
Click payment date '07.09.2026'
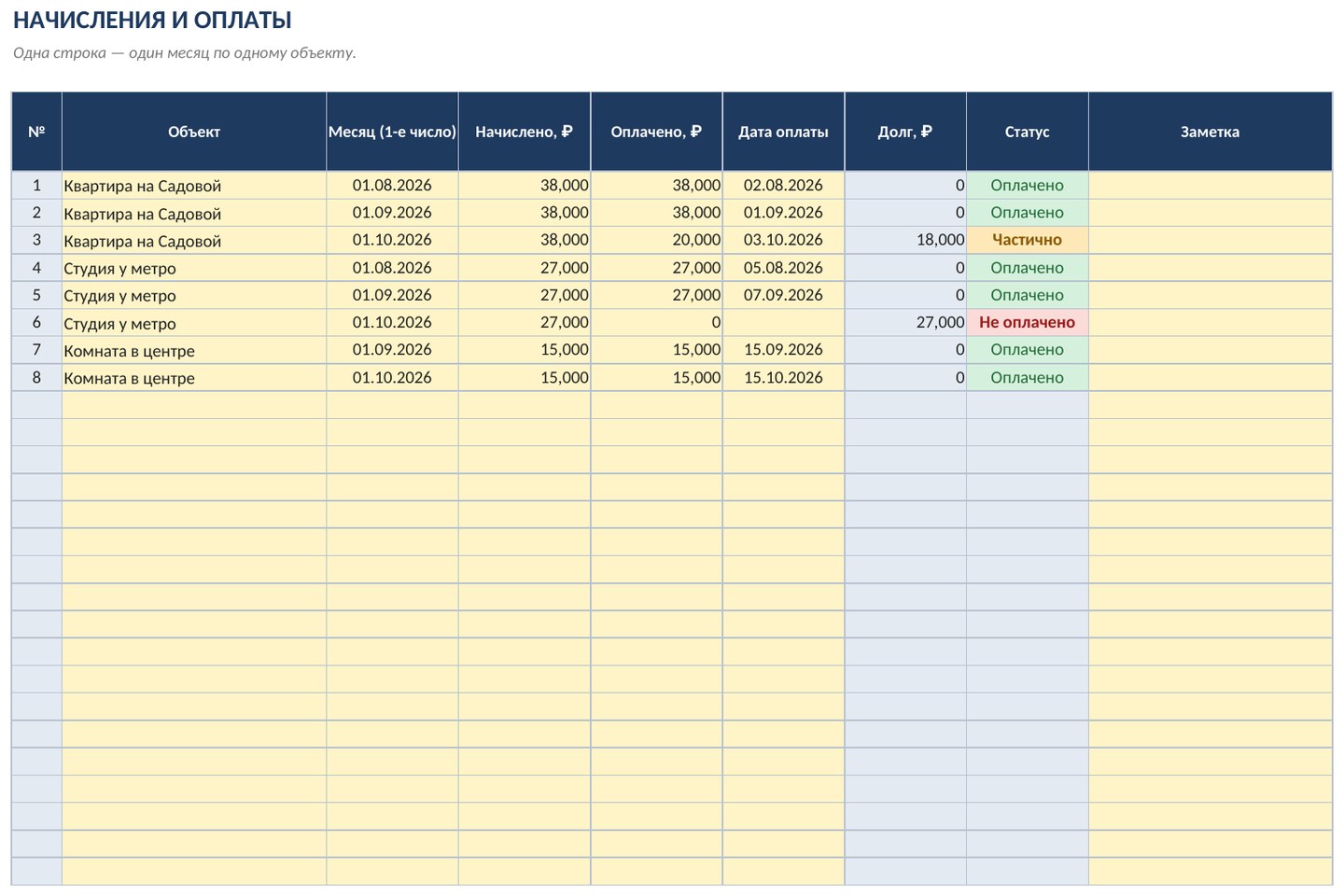783,295
